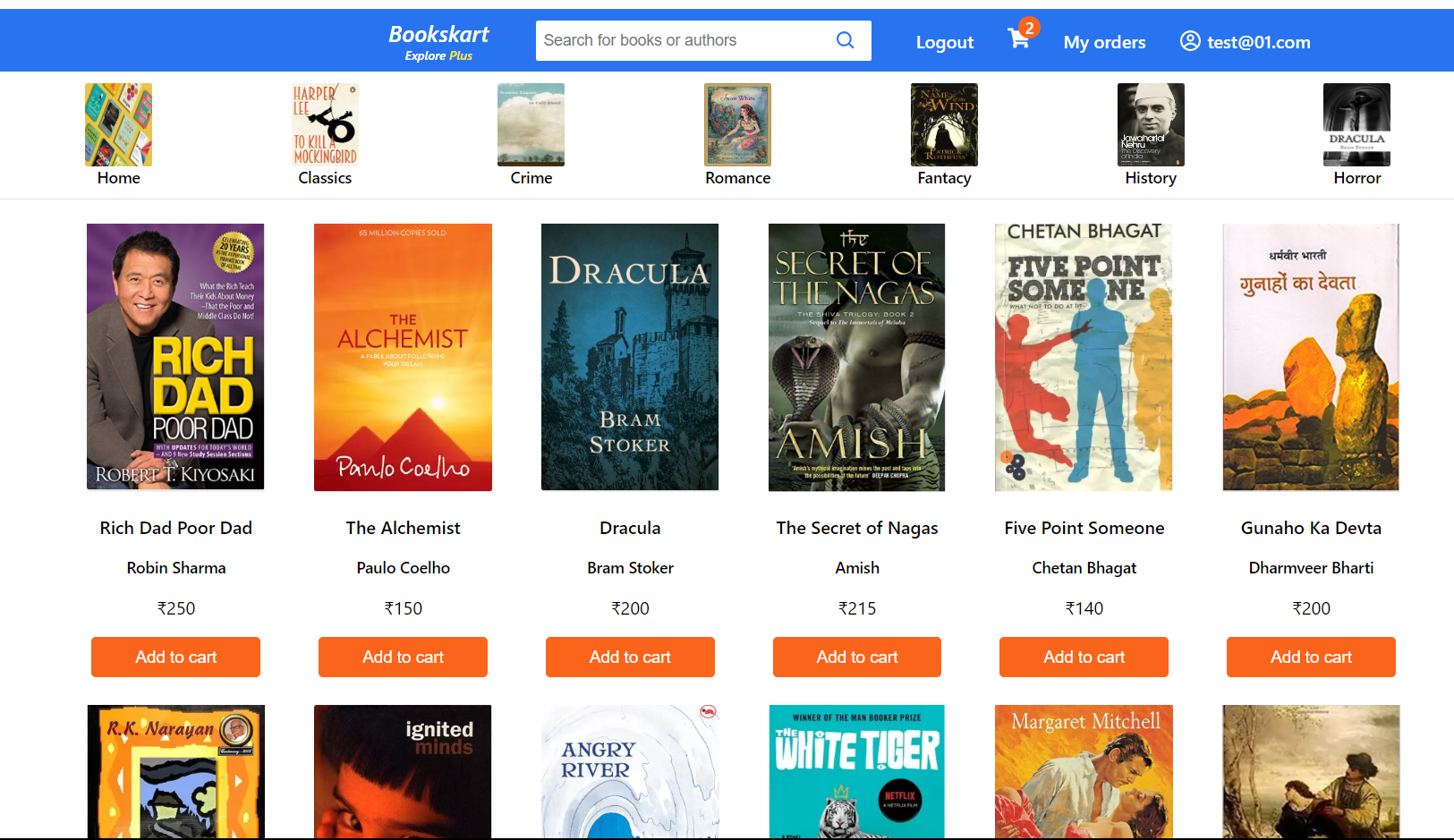Add Five Point Someone to cart
The height and width of the screenshot is (840, 1454).
point(1084,657)
